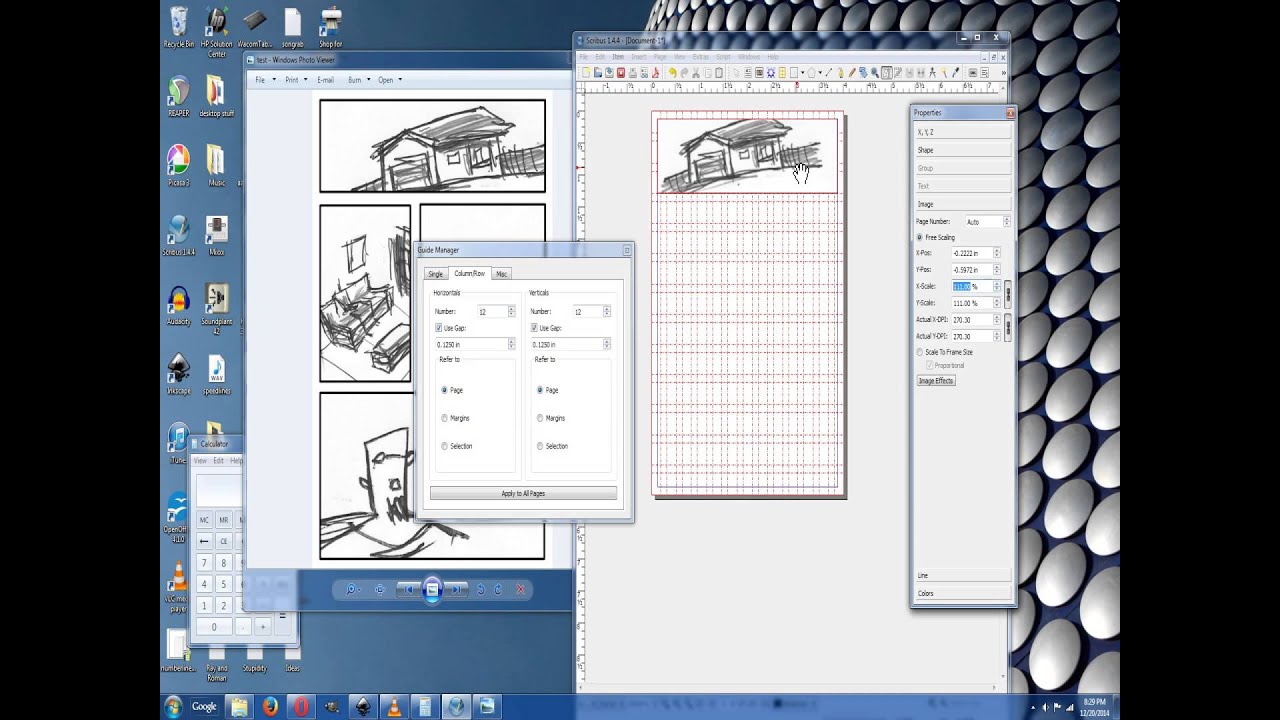Click E-mail in Photo Viewer toolbar
Image resolution: width=1280 pixels, height=720 pixels.
coord(325,80)
